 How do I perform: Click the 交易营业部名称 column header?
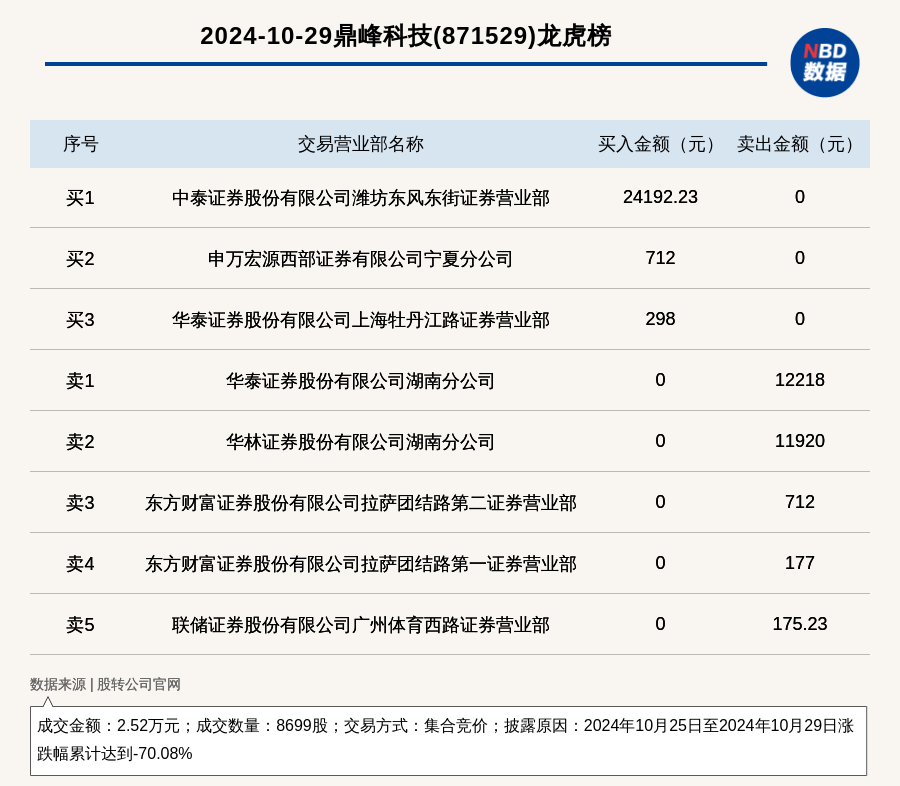tap(360, 144)
